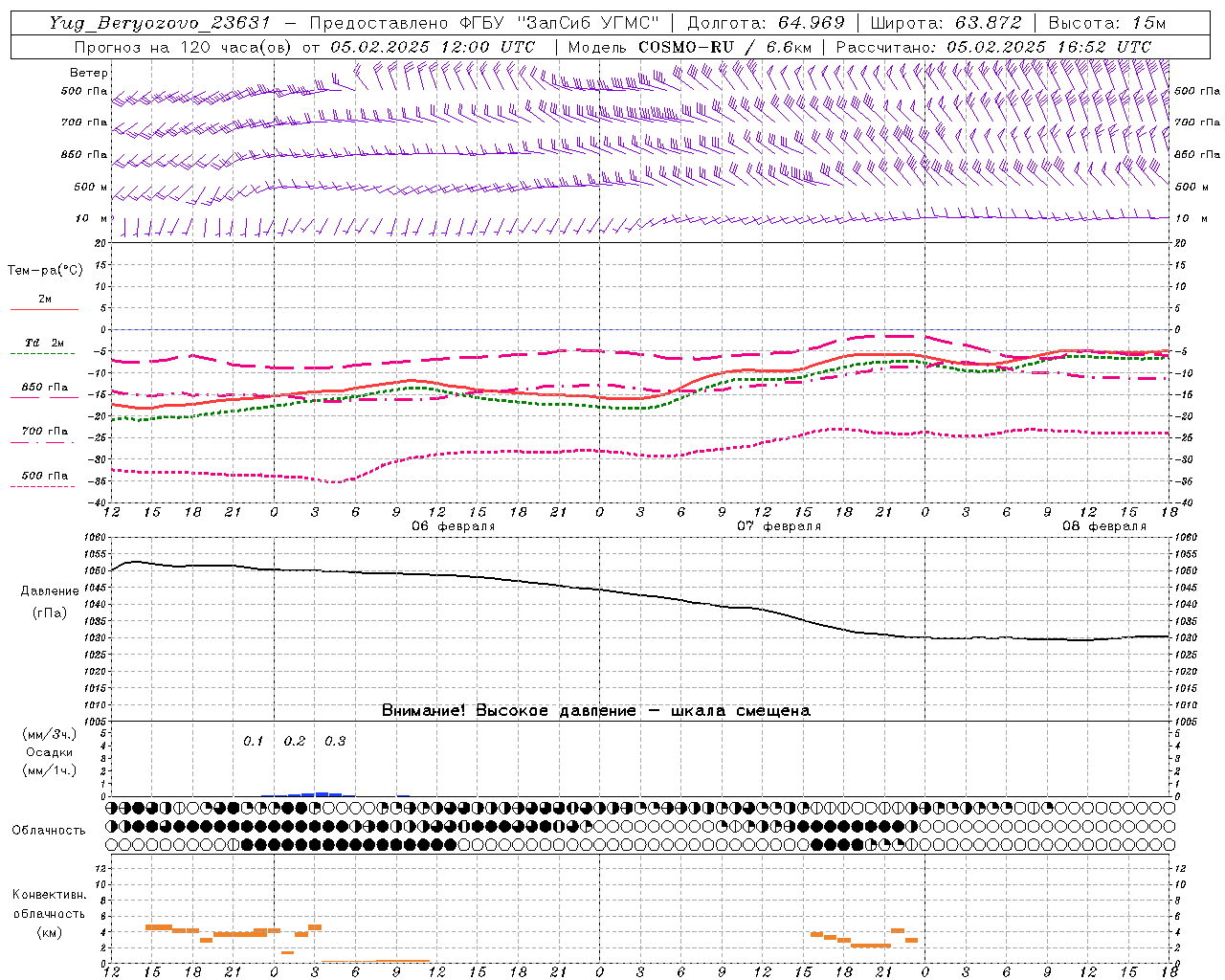1225x980 pixels.
Task: Click the line sample under the '2м' legend
Action: (x=44, y=310)
